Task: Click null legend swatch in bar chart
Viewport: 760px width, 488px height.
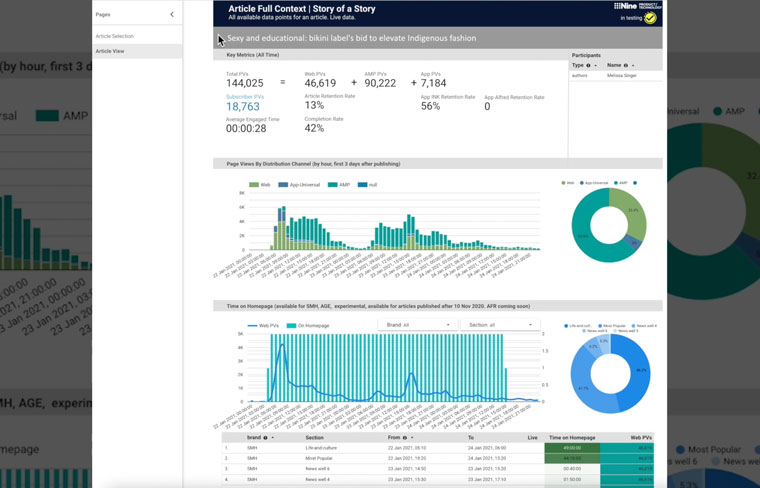Action: tap(362, 185)
